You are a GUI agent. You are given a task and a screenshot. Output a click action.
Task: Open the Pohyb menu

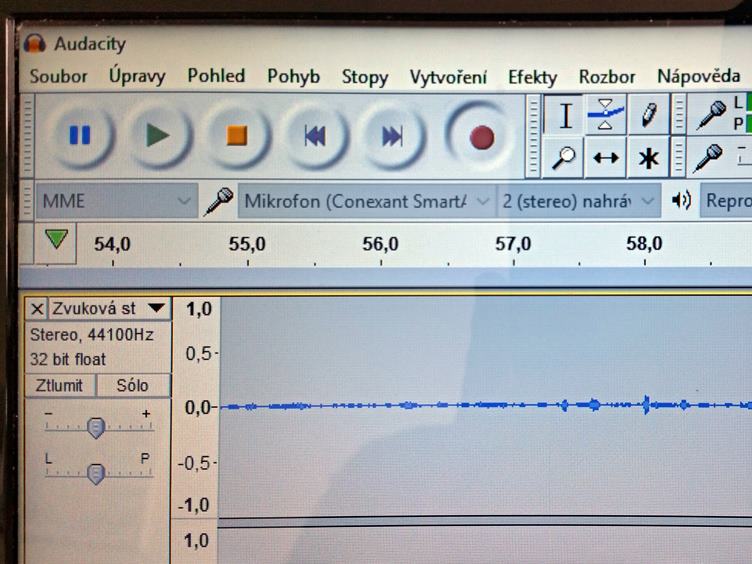[x=294, y=77]
